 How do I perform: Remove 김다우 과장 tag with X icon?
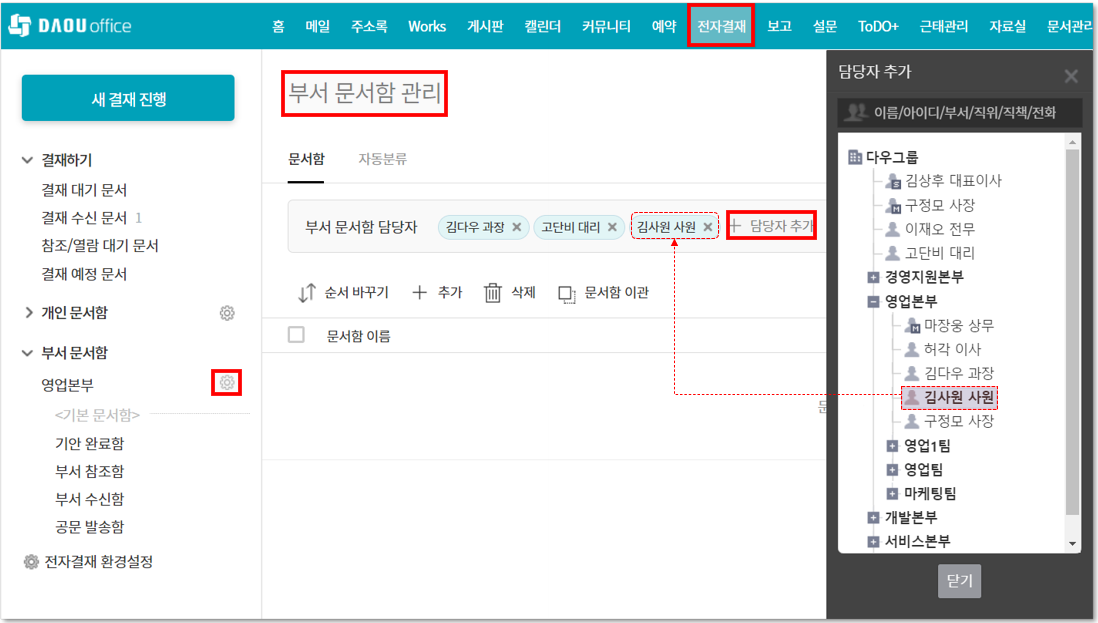pyautogui.click(x=516, y=227)
